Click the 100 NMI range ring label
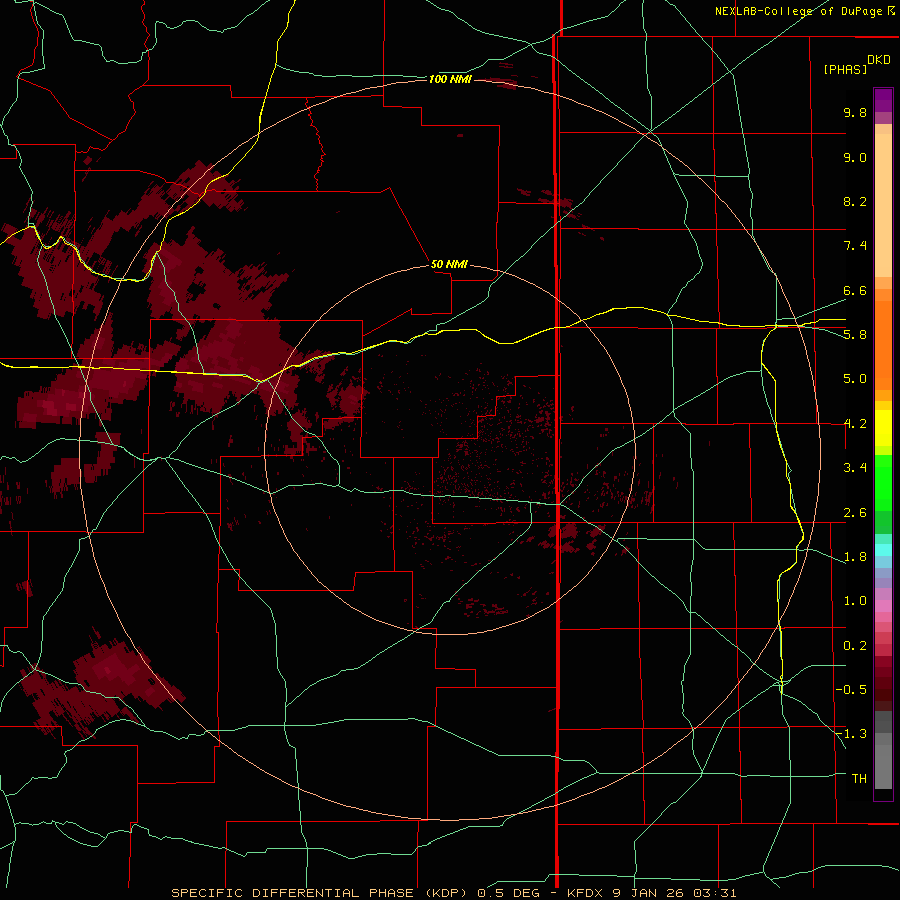Screen dimensions: 900x900 450,79
